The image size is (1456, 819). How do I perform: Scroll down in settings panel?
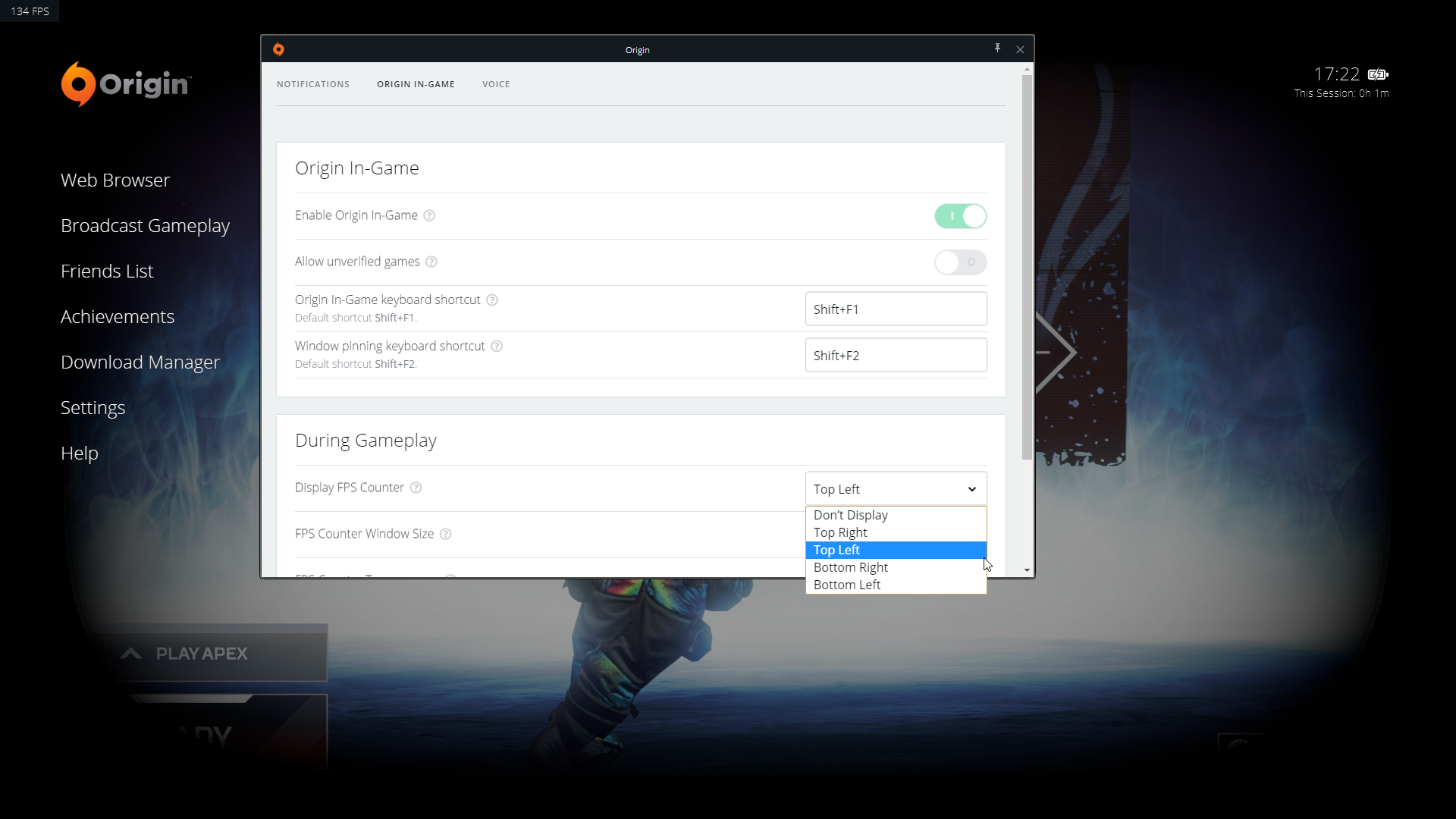[x=1027, y=569]
